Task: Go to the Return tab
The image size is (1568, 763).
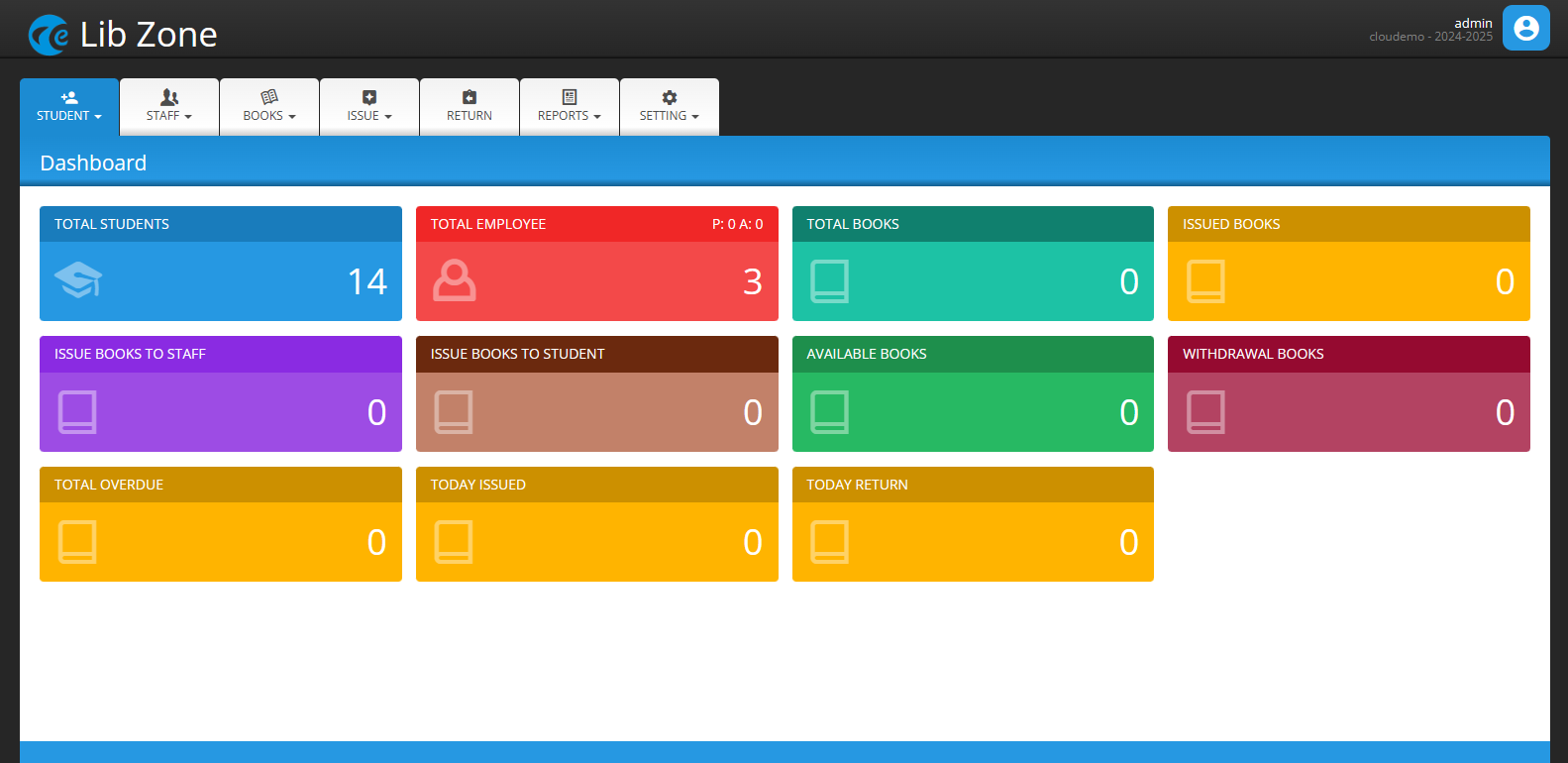Action: tap(470, 107)
